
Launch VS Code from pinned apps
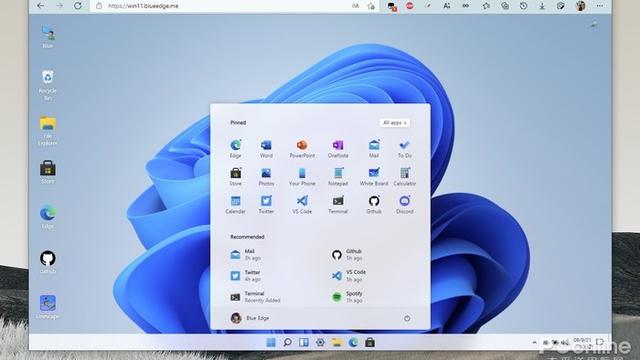tap(302, 204)
